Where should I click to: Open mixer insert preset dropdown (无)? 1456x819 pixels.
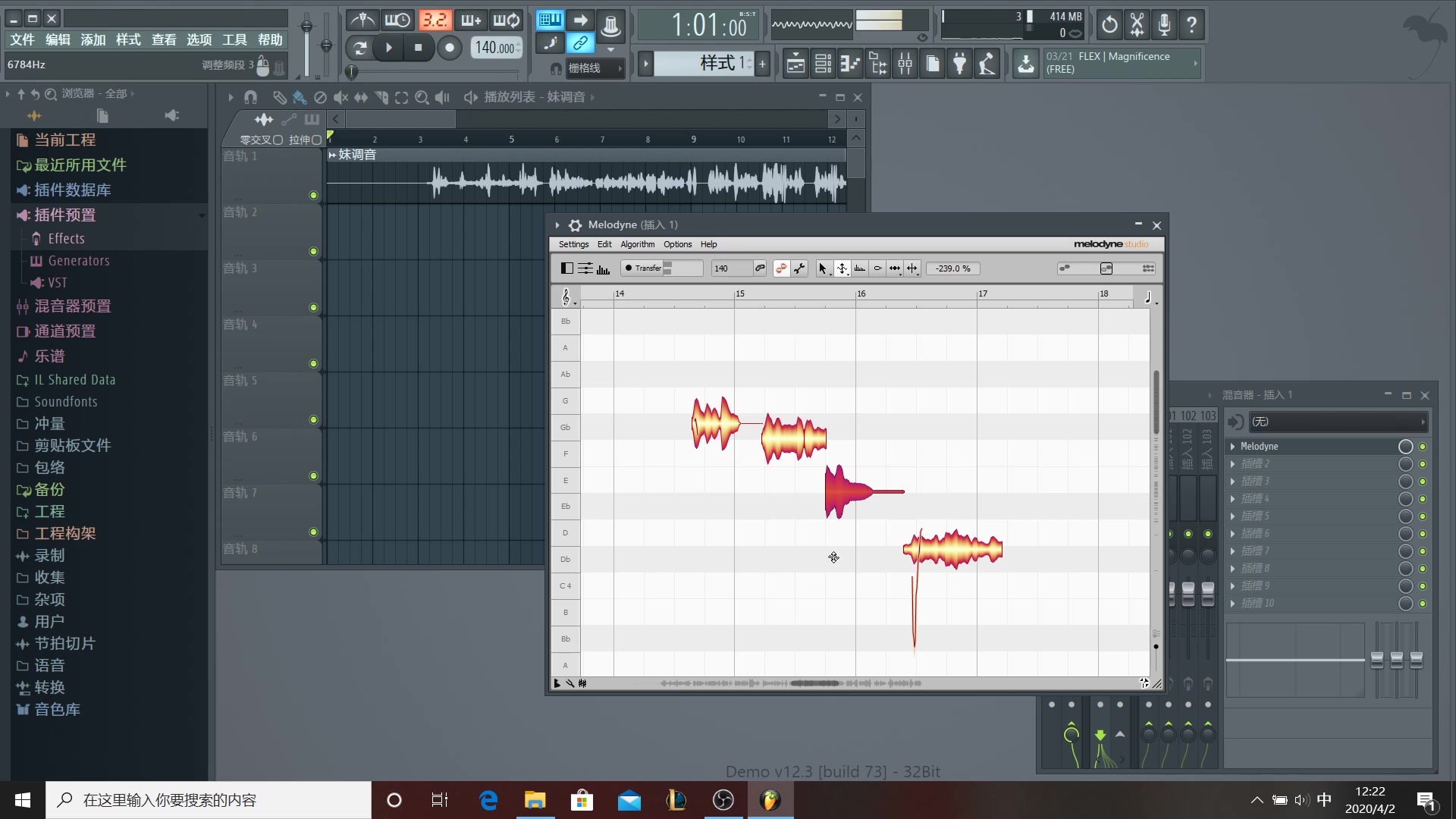coord(1338,422)
